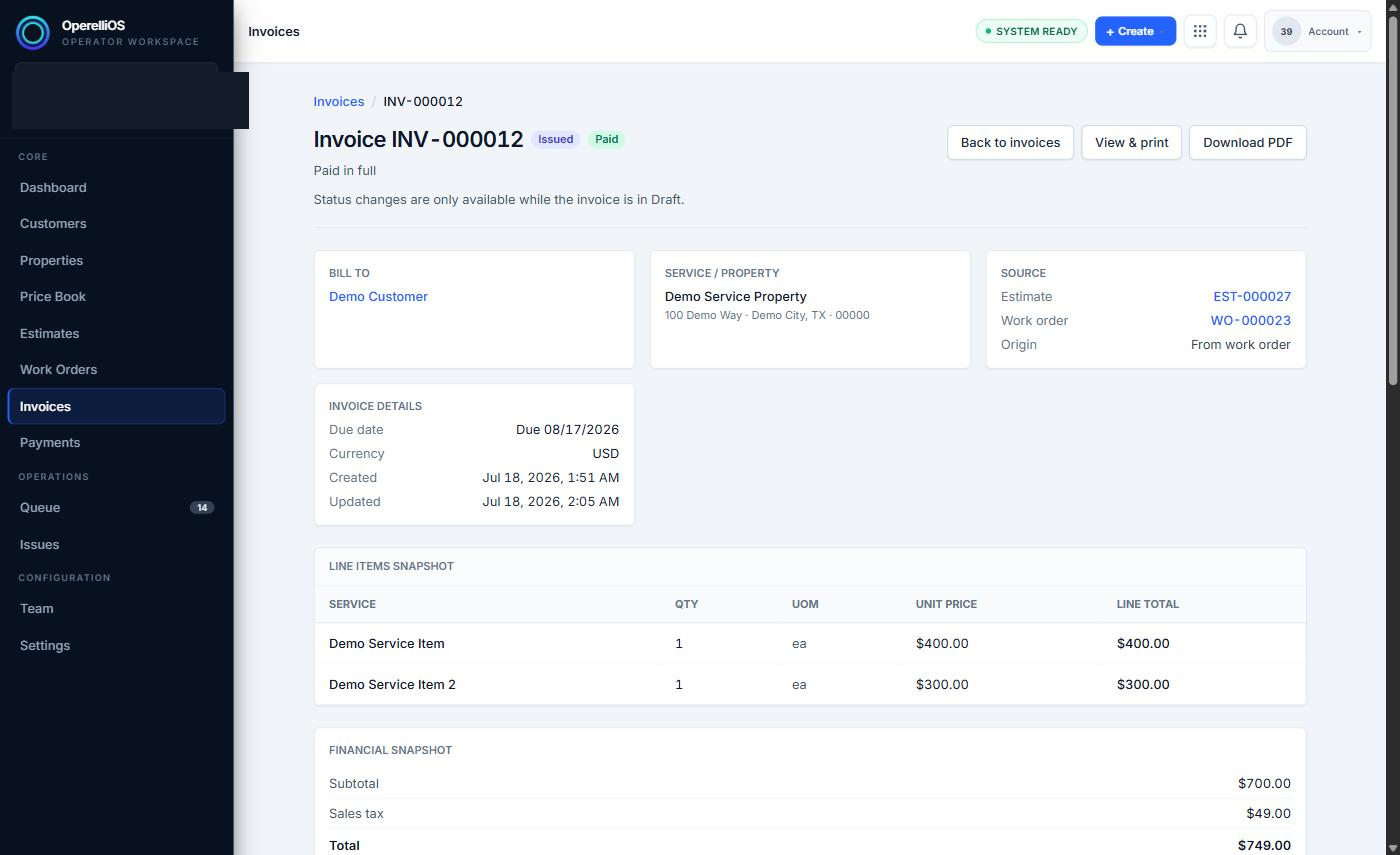The image size is (1400, 855).
Task: Expand the Account dropdown menu
Action: pos(1318,31)
